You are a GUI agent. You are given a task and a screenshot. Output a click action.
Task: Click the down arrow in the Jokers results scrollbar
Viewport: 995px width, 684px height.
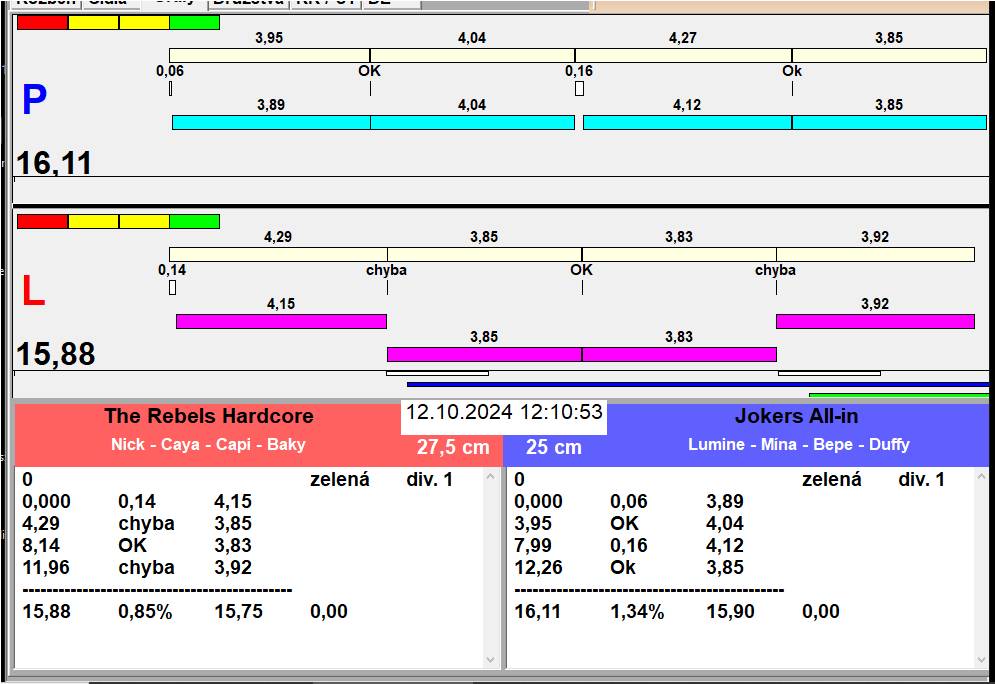click(982, 660)
